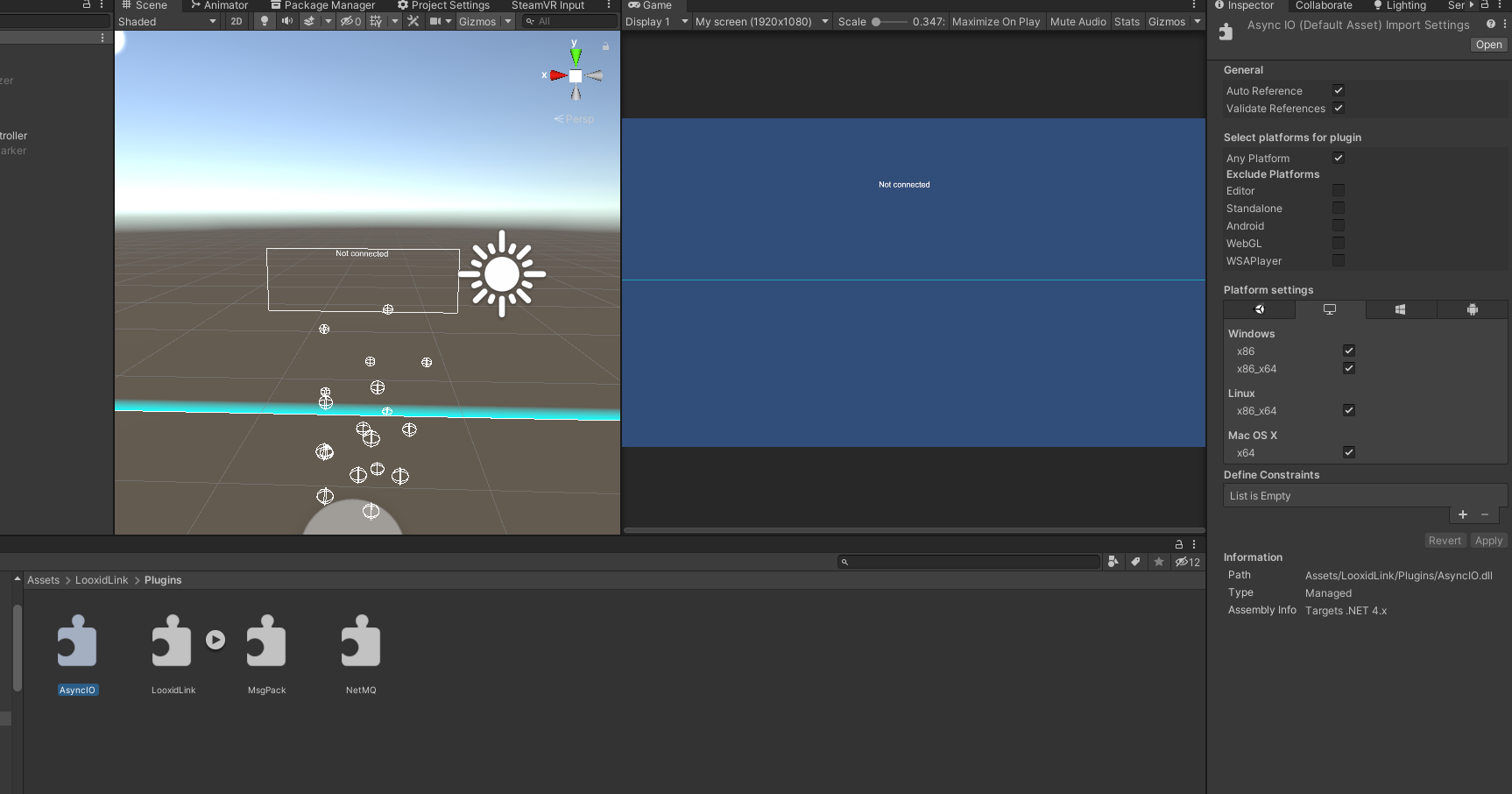Select the Android platform settings tab
This screenshot has width=1512, height=794.
(1472, 309)
